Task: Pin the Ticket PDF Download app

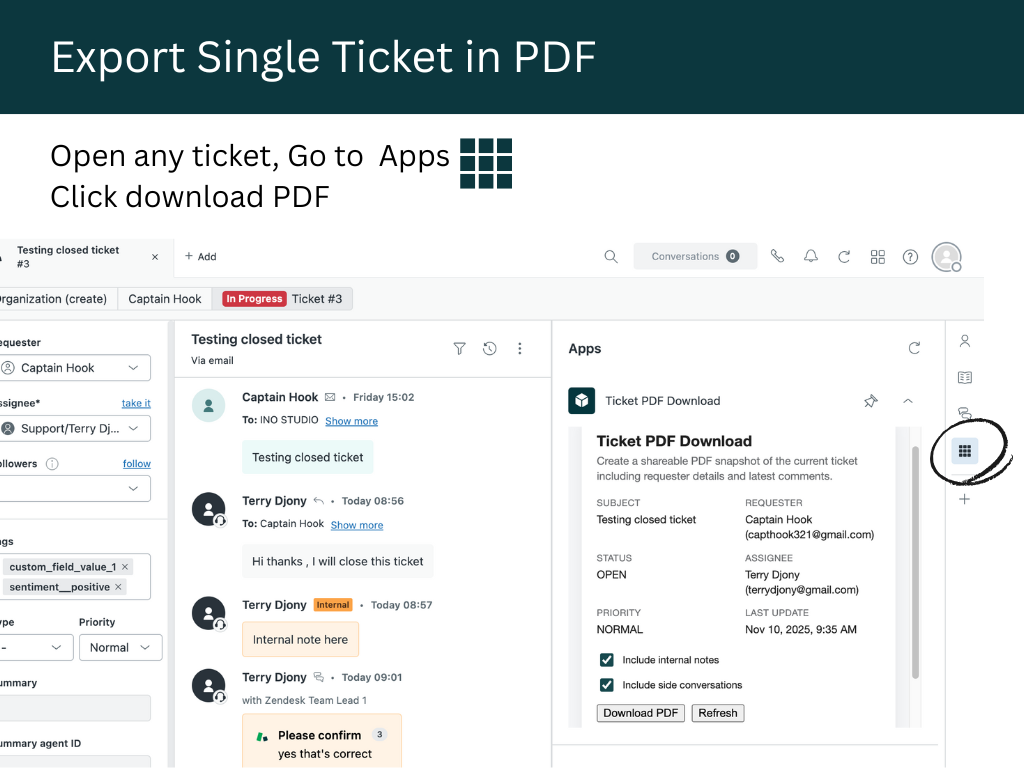Action: (870, 401)
